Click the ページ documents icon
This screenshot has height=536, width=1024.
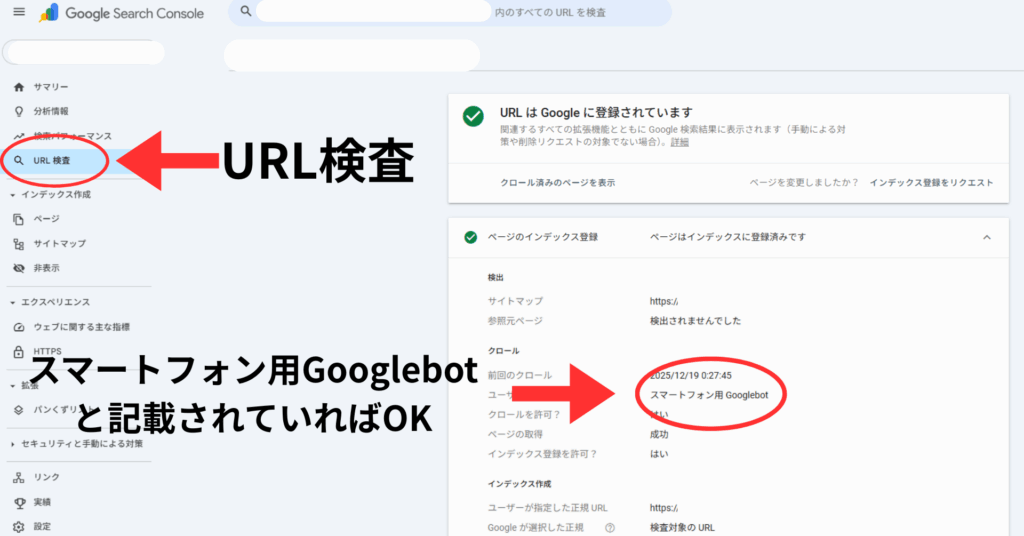click(x=19, y=219)
